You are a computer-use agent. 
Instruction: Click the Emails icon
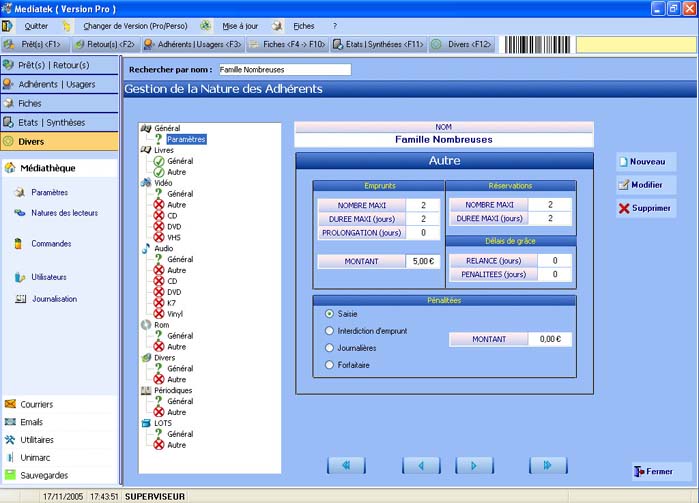(x=10, y=422)
